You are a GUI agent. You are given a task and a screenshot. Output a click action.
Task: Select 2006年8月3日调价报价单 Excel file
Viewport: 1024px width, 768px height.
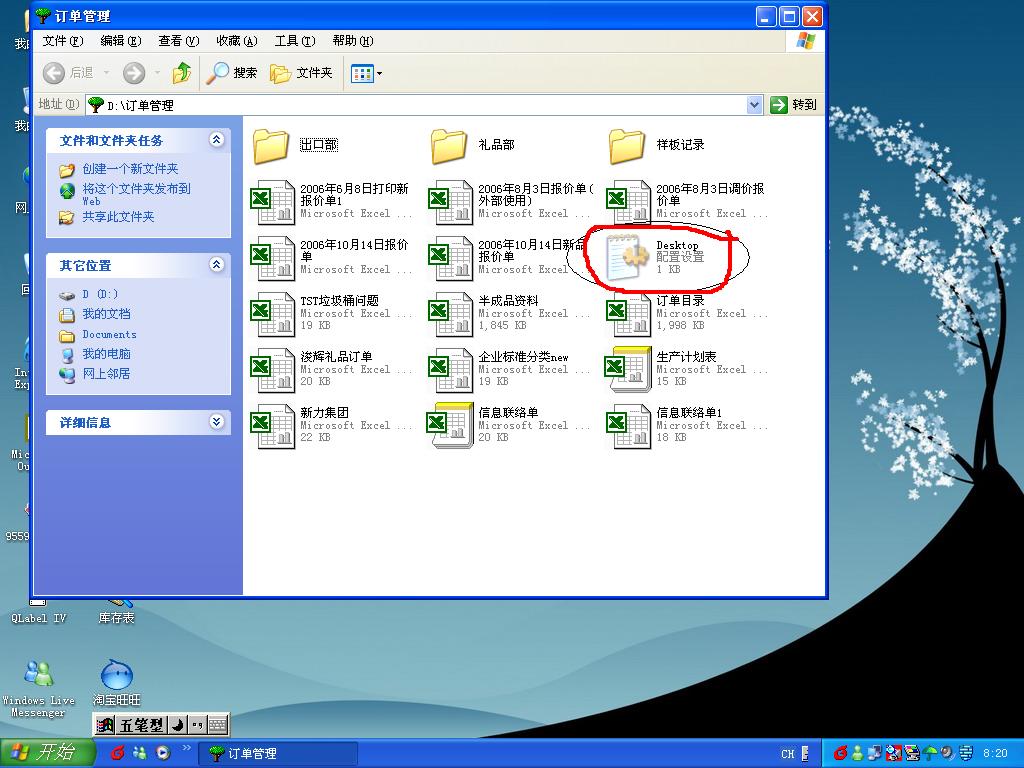687,201
